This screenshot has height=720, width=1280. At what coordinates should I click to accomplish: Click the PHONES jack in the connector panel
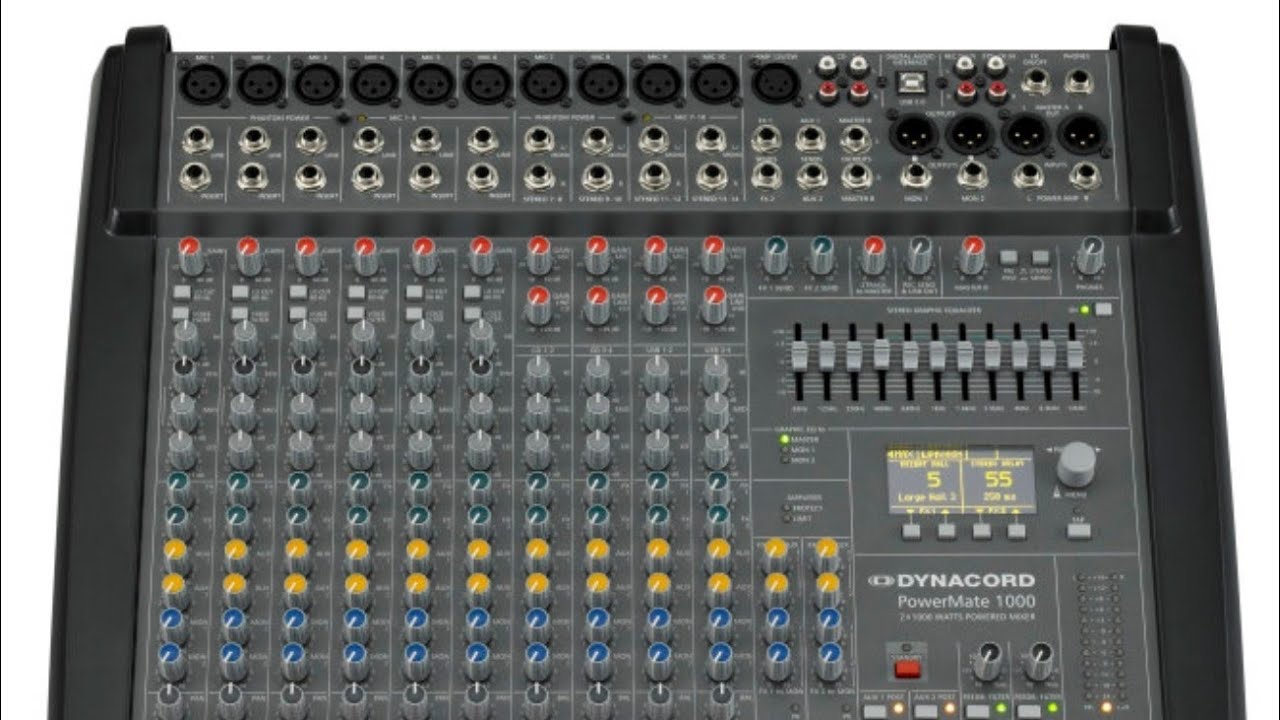[1079, 82]
